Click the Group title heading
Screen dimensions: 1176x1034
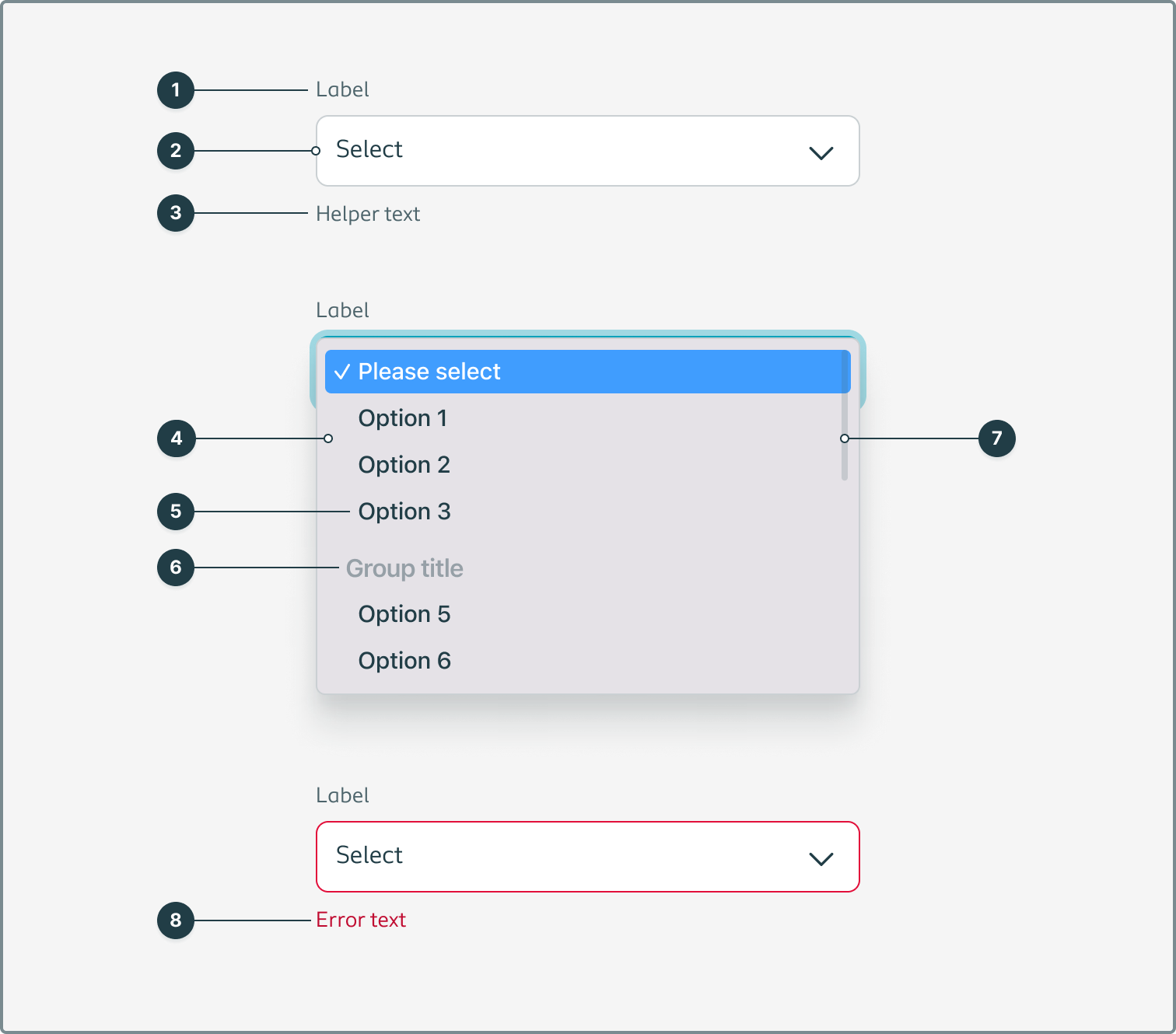[x=405, y=568]
